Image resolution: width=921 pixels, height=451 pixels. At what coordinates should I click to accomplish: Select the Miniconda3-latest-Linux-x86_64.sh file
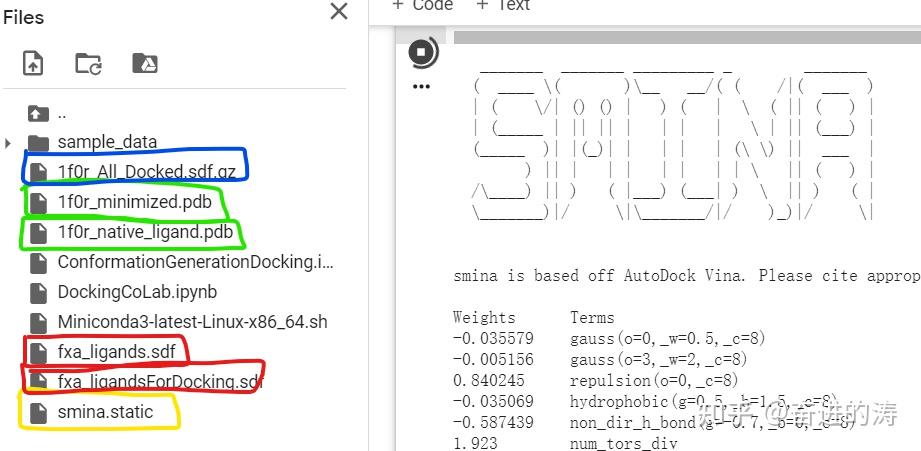point(193,322)
